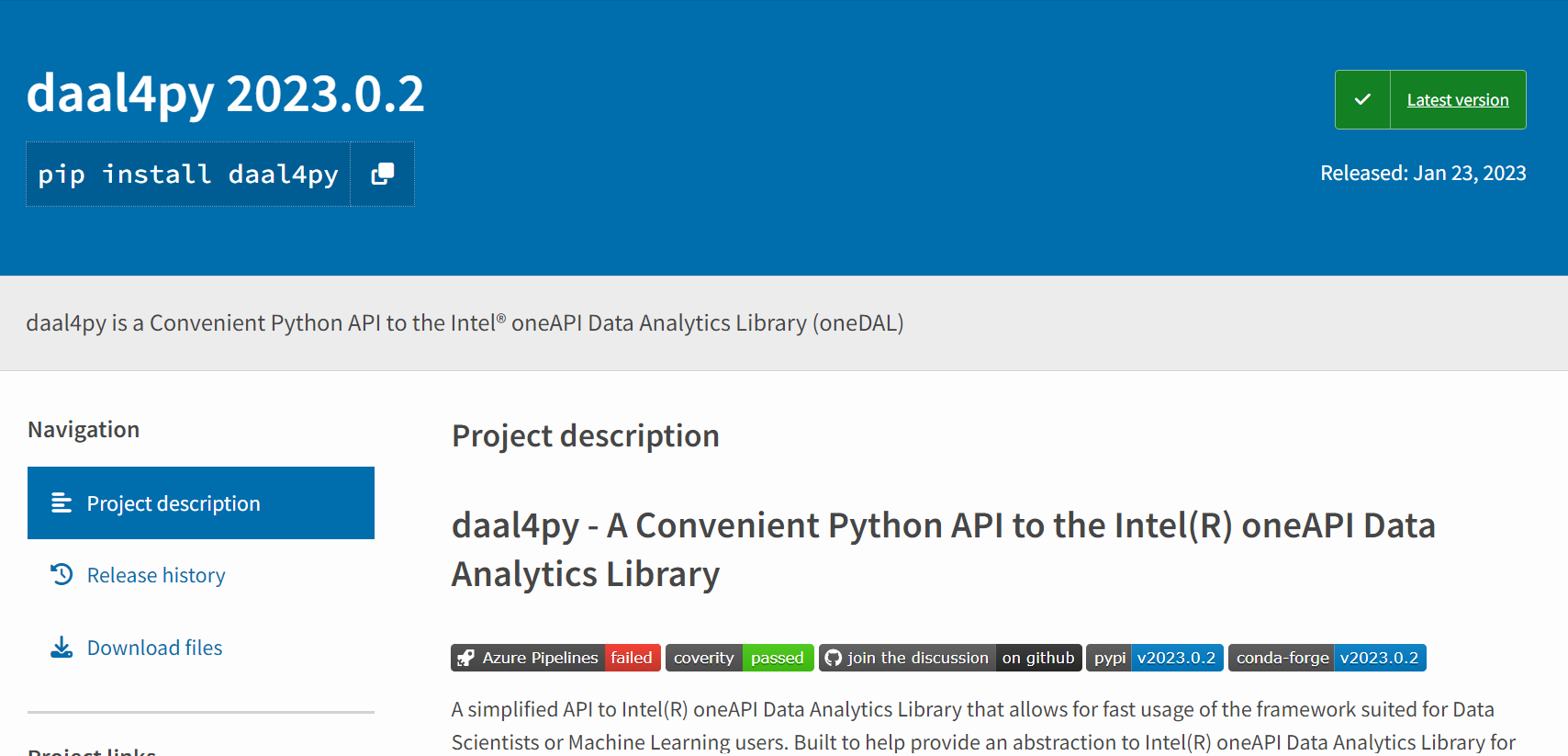Open join the discussion on github badge

coord(950,658)
